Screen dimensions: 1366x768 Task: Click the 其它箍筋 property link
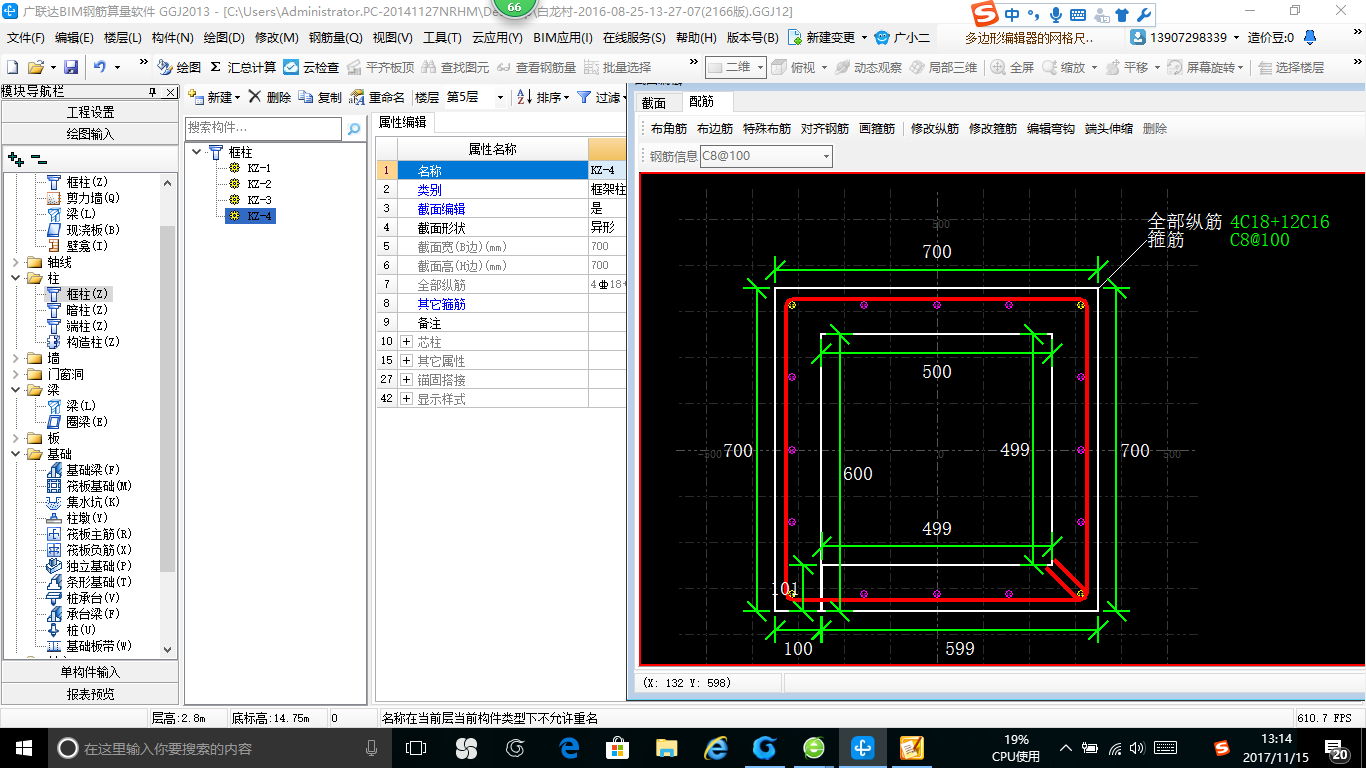pyautogui.click(x=441, y=304)
